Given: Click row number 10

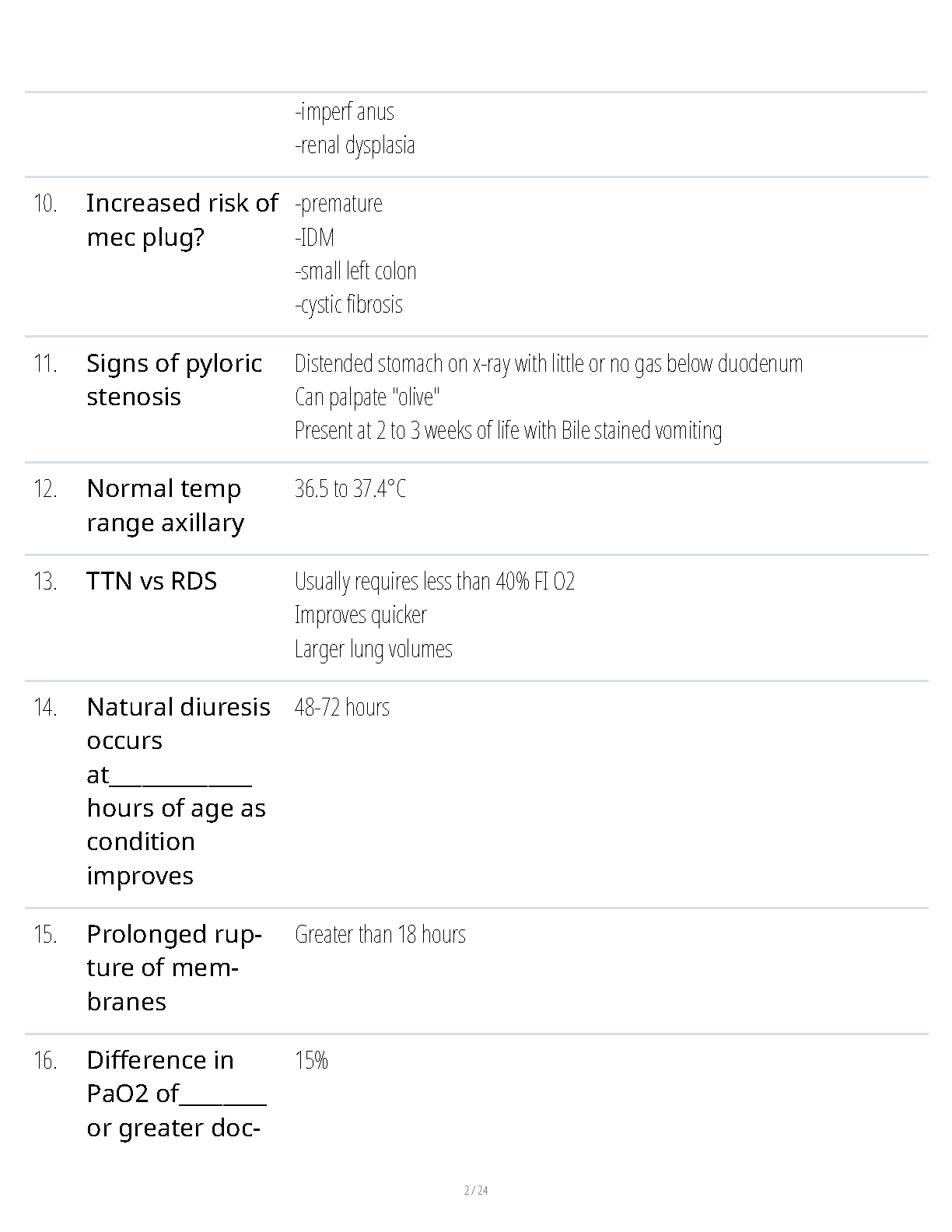Looking at the screenshot, I should click(x=45, y=204).
